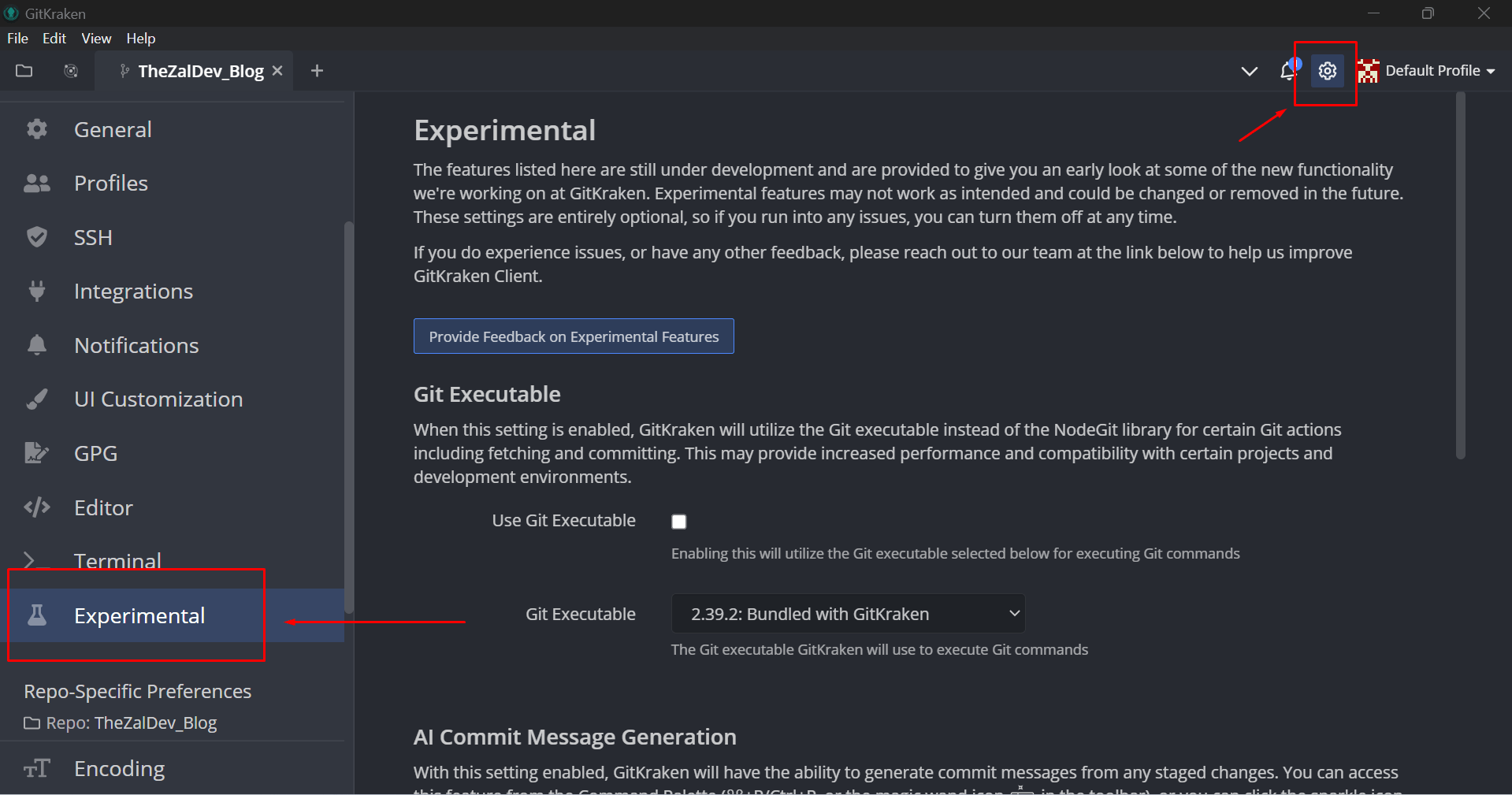
Task: Add a new tab with plus icon
Action: point(317,71)
